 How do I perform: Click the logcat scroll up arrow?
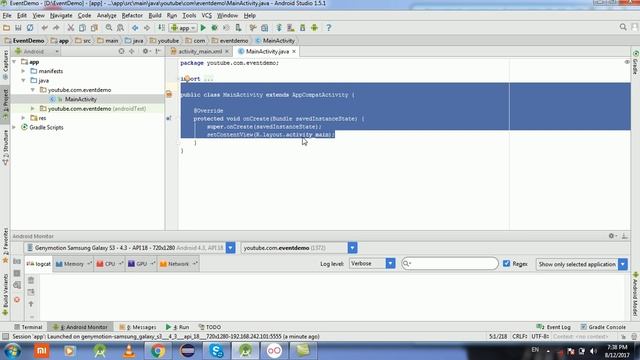tap(31, 304)
